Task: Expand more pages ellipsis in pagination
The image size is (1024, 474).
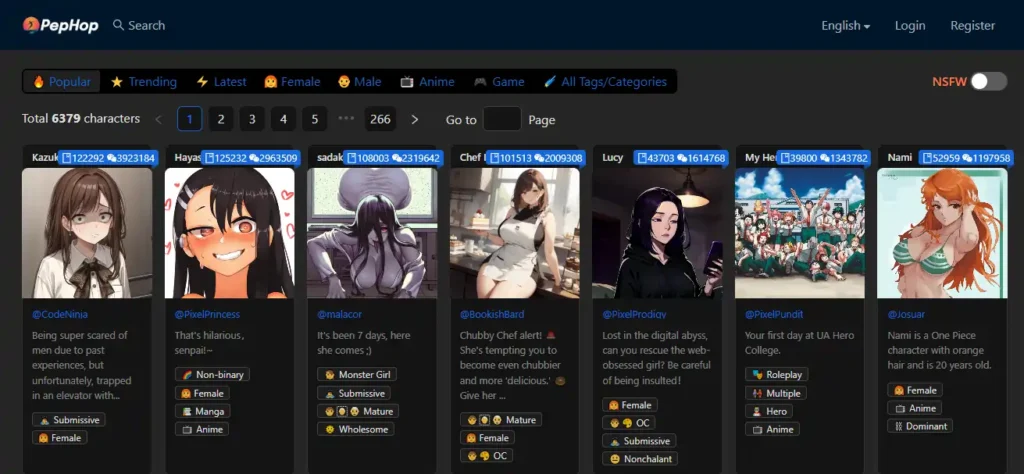Action: 347,119
